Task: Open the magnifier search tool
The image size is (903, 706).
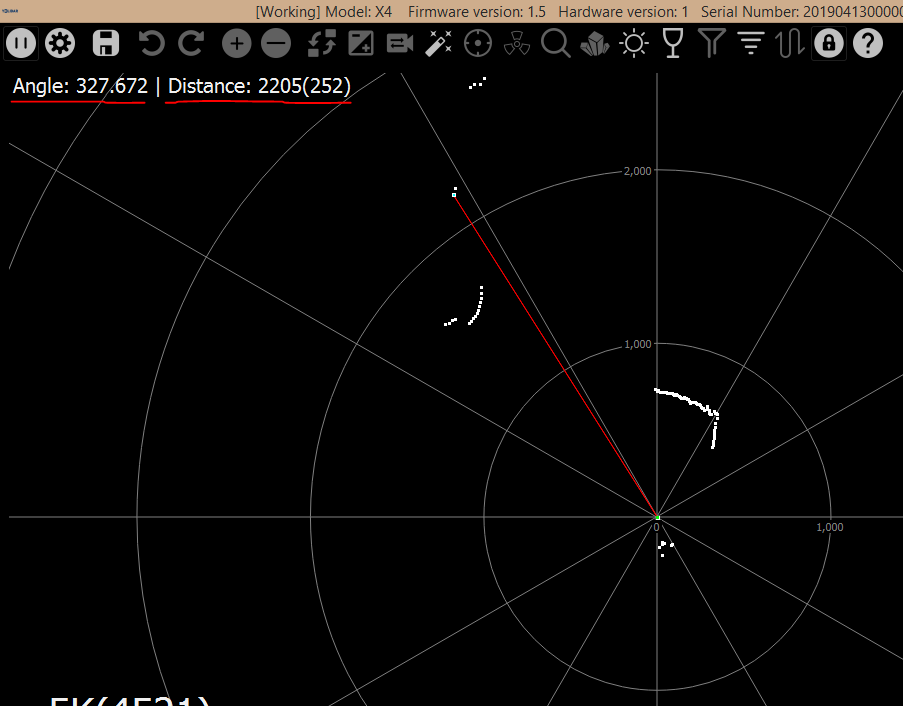Action: tap(555, 43)
